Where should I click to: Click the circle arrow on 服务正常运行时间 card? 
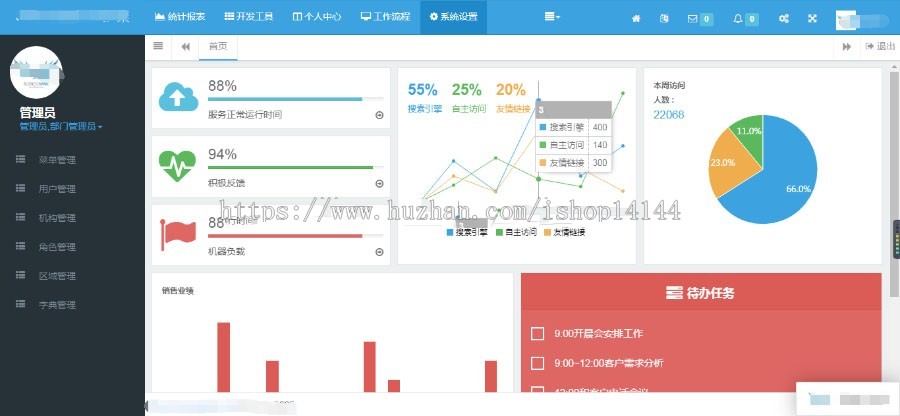click(379, 115)
